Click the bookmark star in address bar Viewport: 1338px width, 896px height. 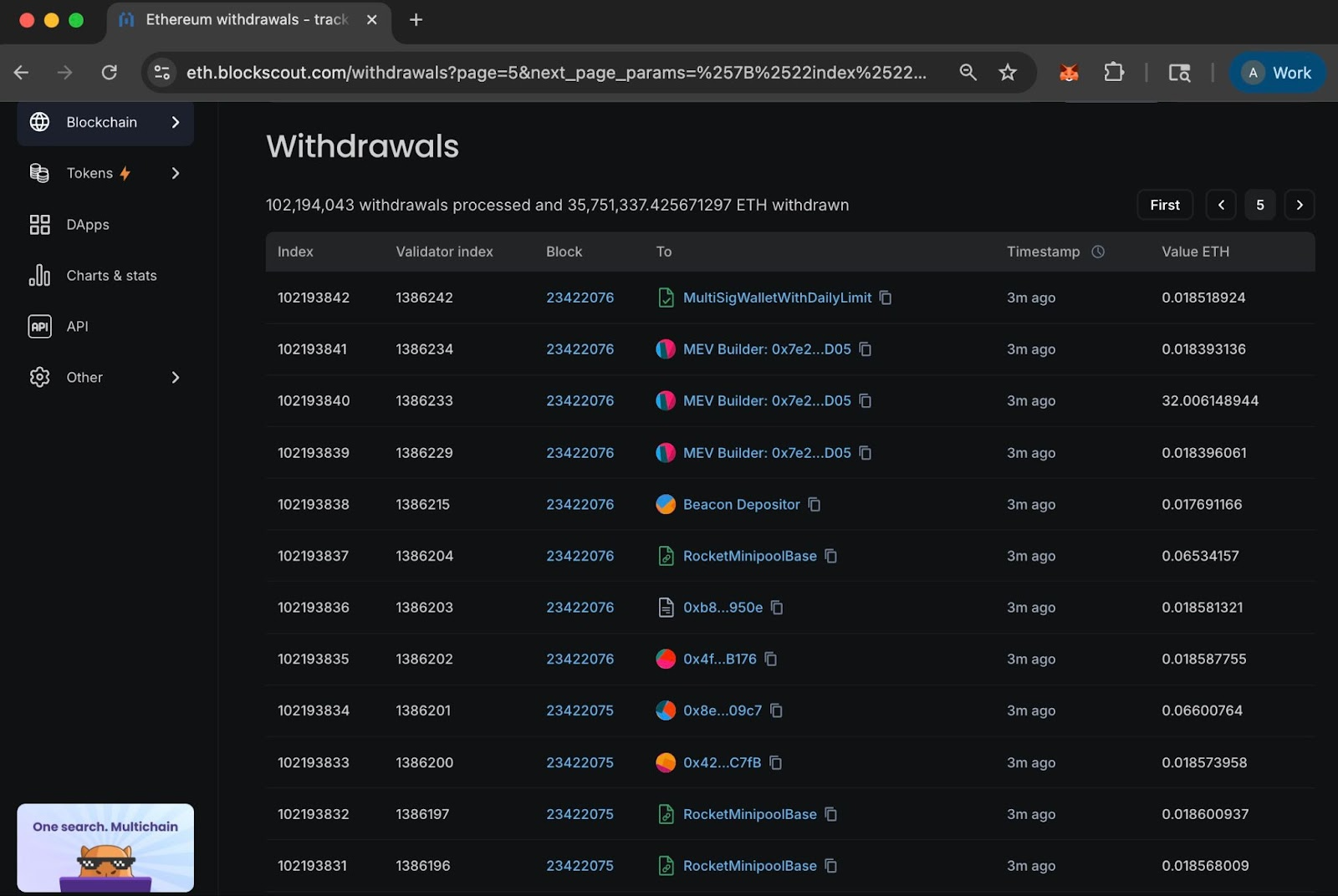point(1008,72)
